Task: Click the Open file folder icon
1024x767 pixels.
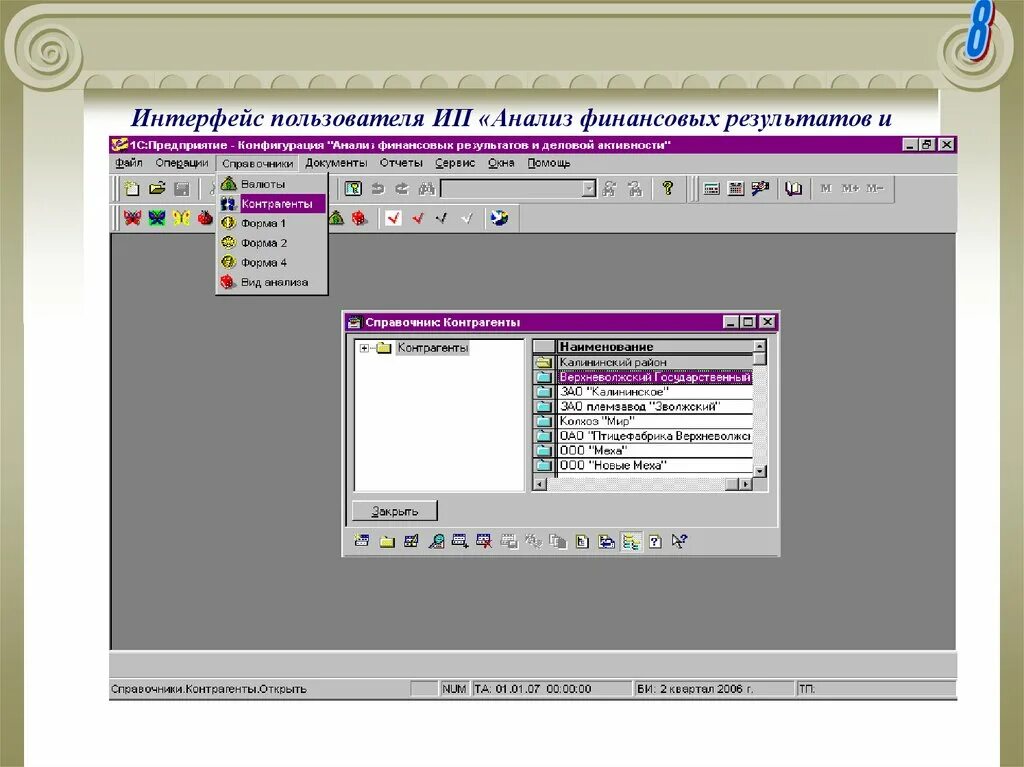Action: coord(157,189)
